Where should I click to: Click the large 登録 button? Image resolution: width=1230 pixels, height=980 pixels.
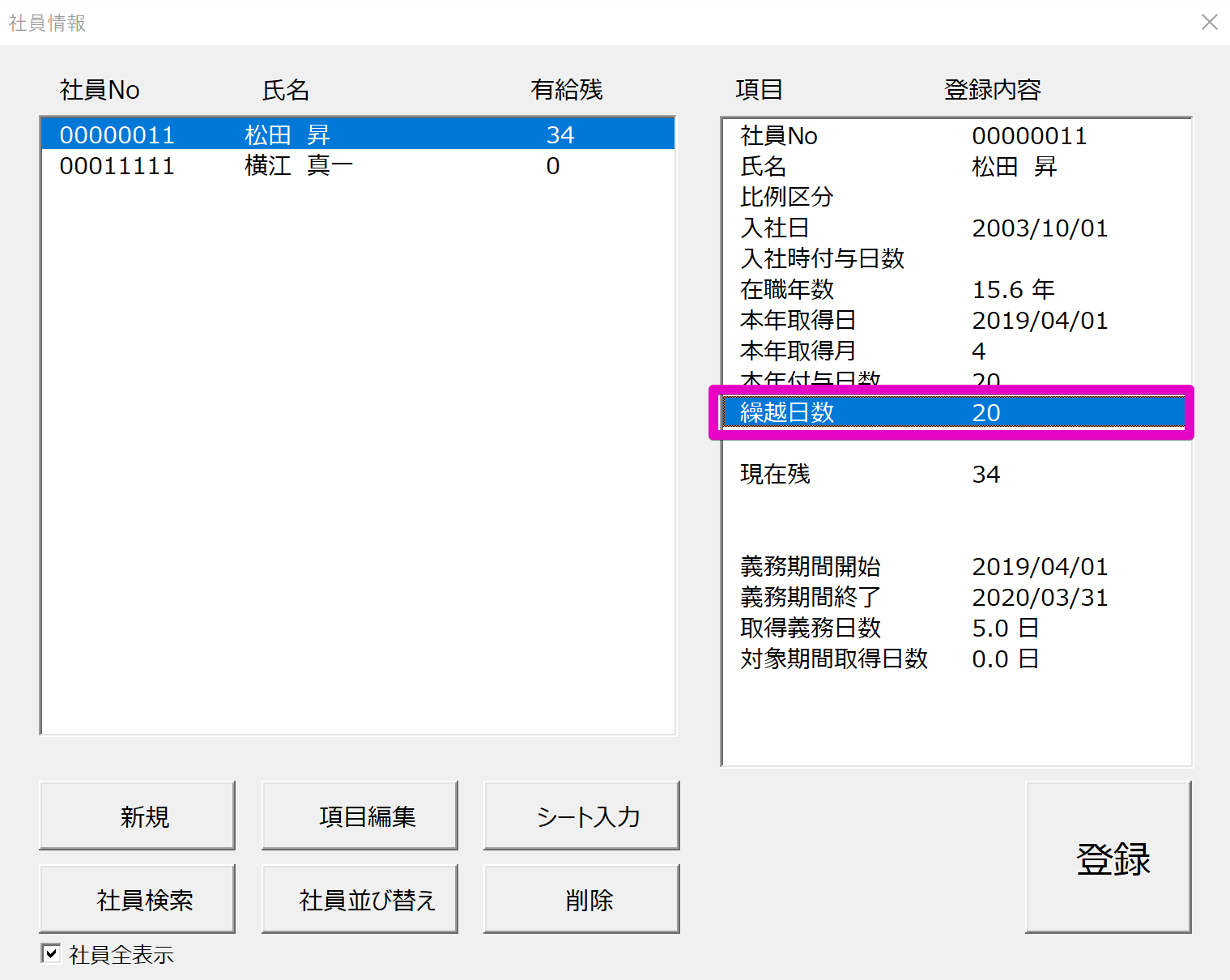pos(1109,858)
